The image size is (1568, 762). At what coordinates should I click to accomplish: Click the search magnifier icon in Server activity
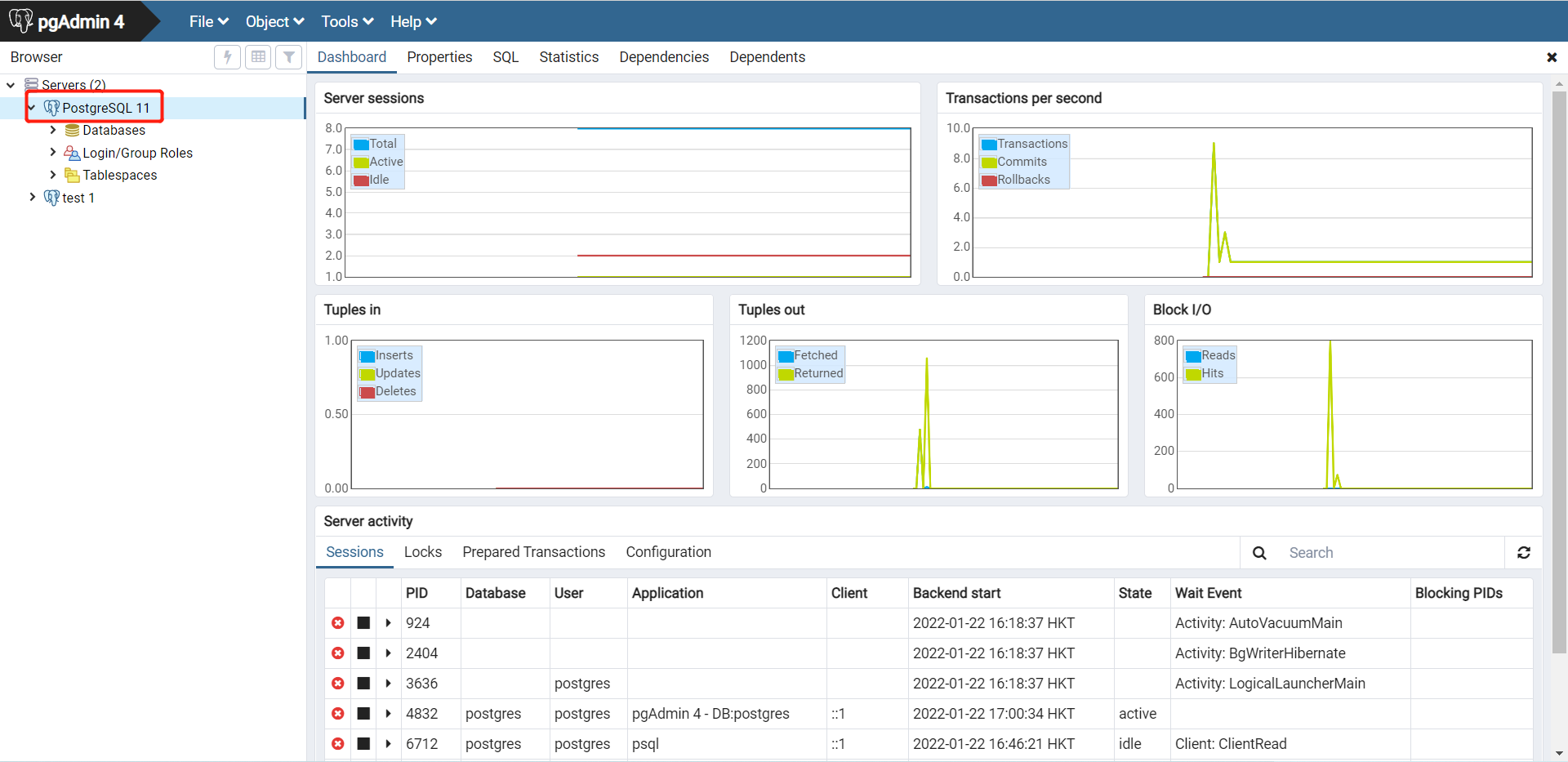[1259, 553]
